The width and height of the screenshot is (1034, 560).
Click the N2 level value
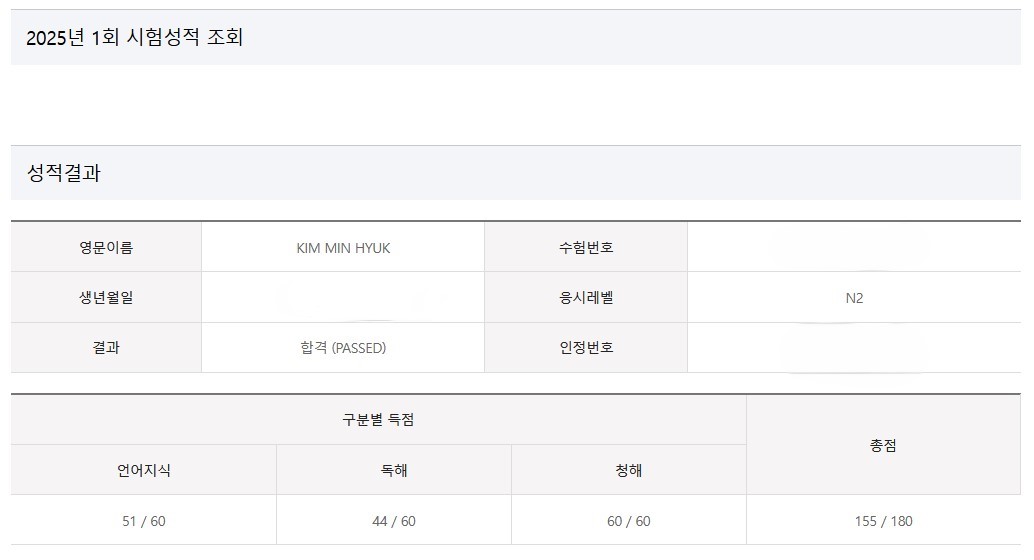853,298
